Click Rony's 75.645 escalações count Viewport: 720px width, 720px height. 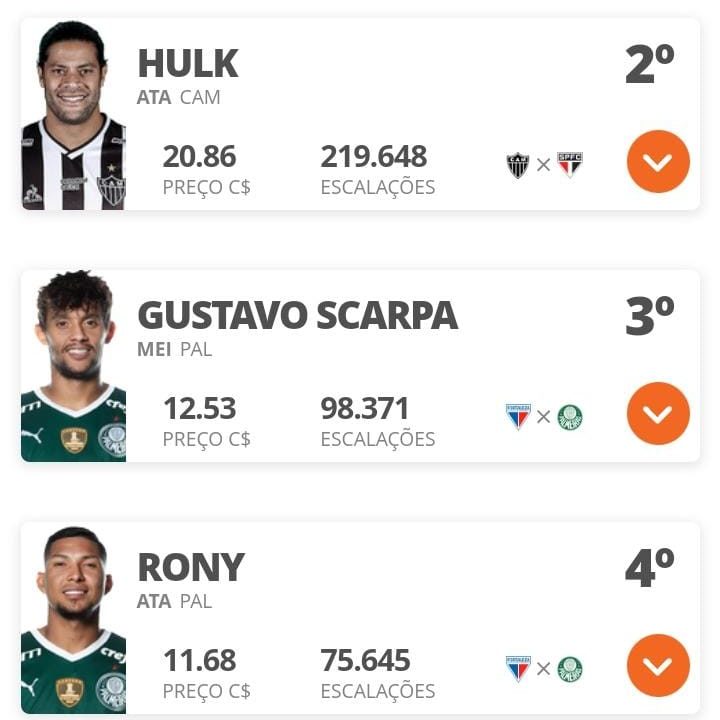pos(366,660)
